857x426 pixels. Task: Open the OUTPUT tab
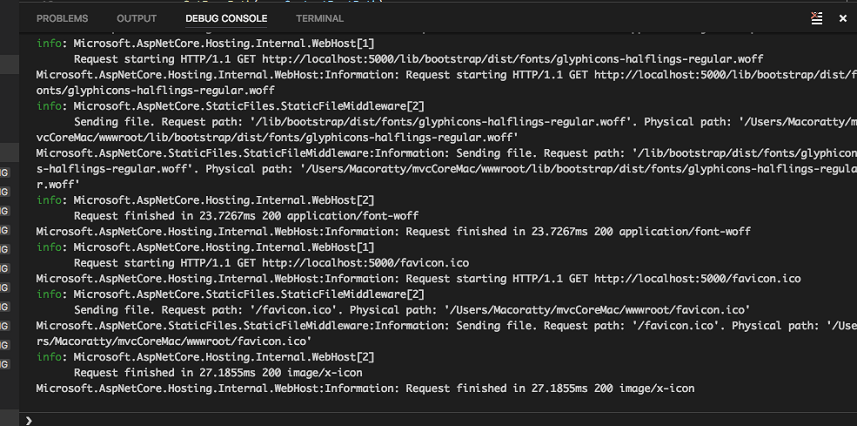pos(137,19)
